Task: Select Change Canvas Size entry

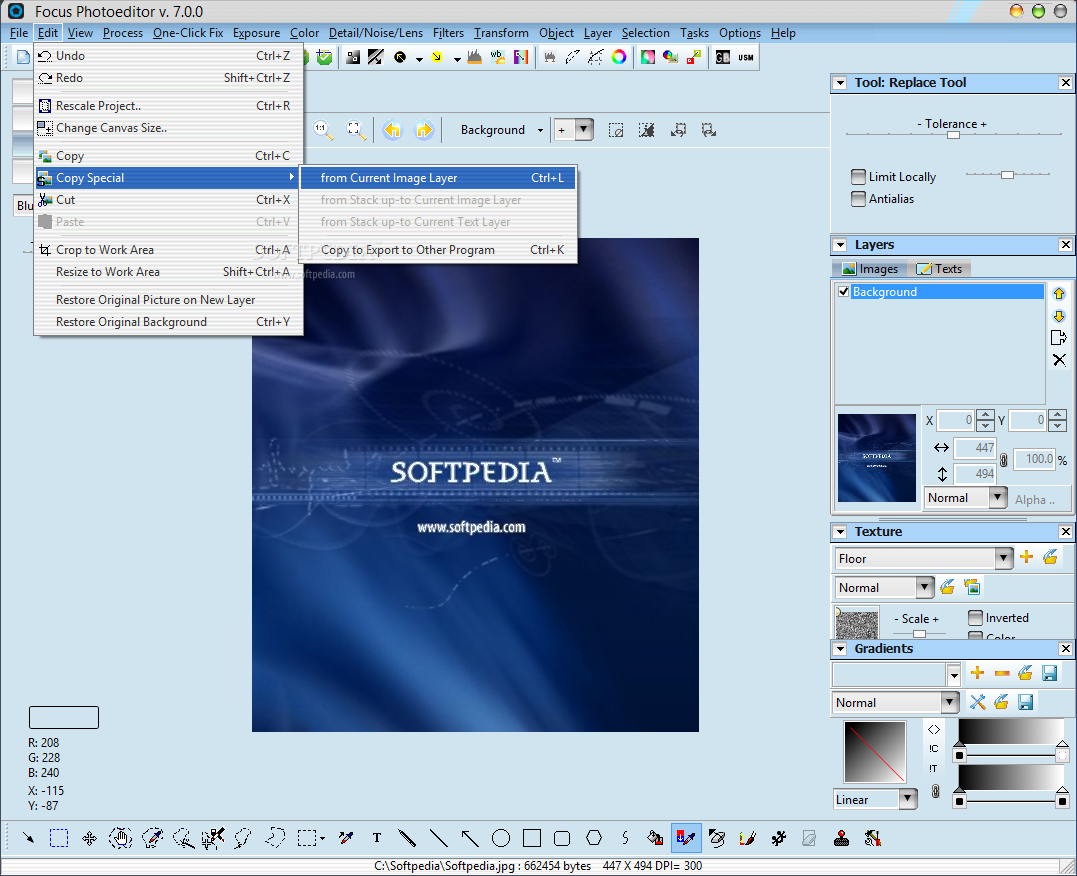Action: (168, 128)
